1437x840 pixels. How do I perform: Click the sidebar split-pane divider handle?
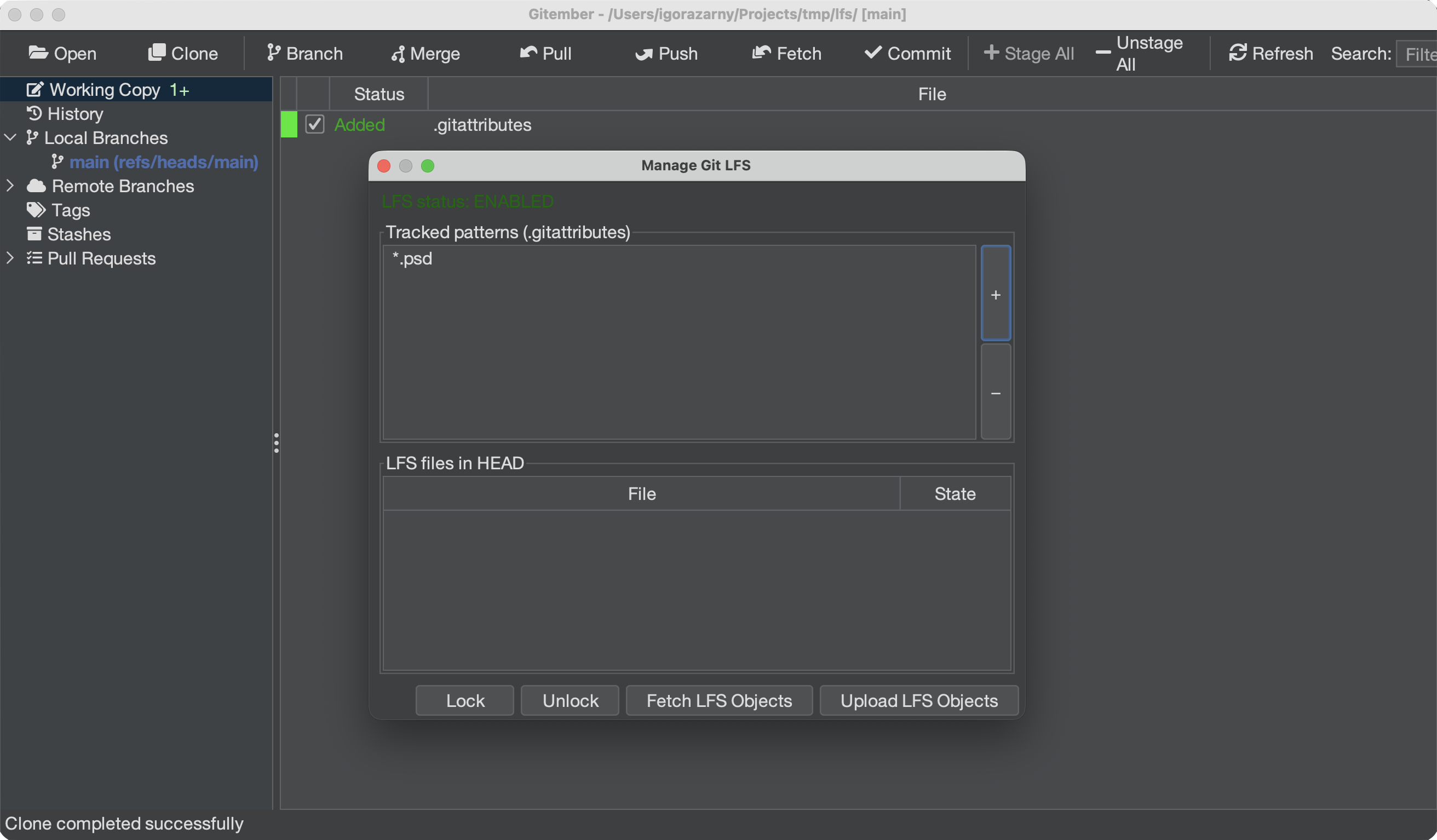pyautogui.click(x=276, y=443)
